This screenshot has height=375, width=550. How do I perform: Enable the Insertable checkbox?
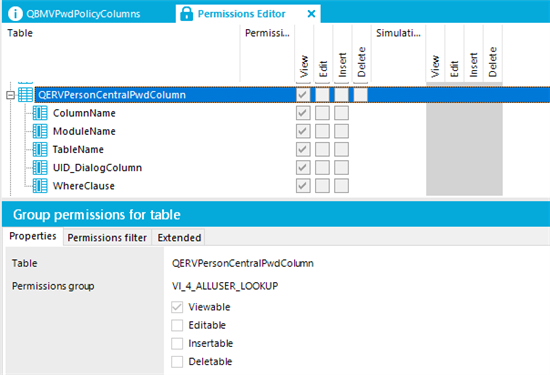(177, 343)
